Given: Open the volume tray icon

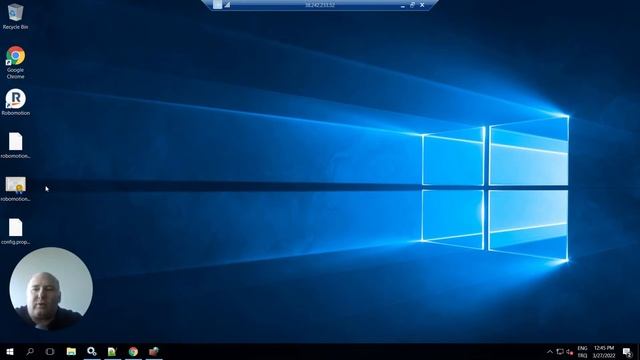Looking at the screenshot, I should (x=570, y=352).
